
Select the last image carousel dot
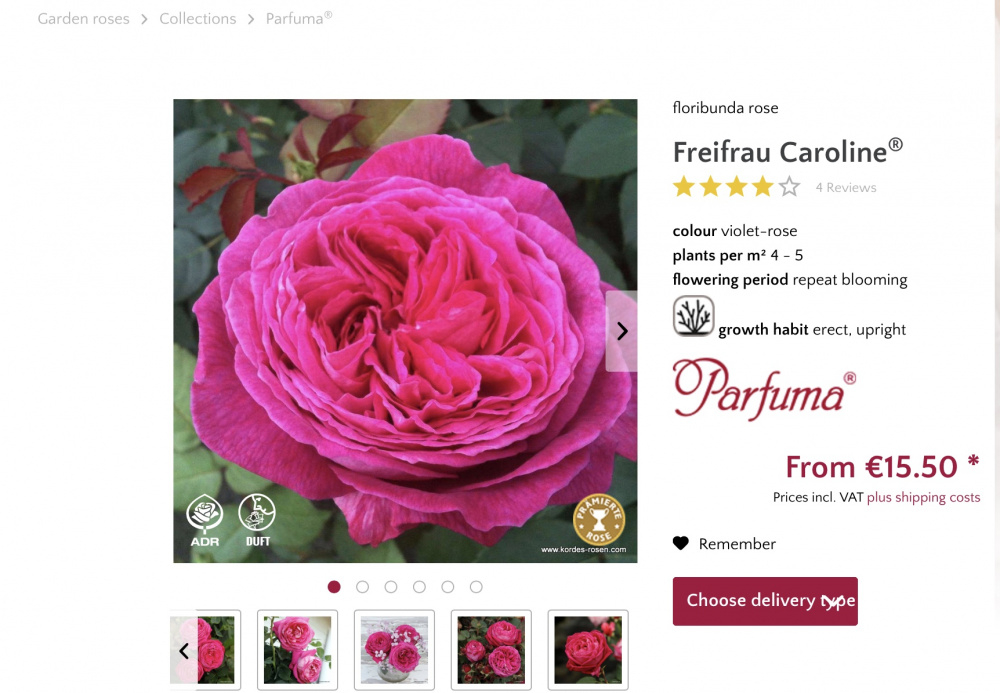476,587
